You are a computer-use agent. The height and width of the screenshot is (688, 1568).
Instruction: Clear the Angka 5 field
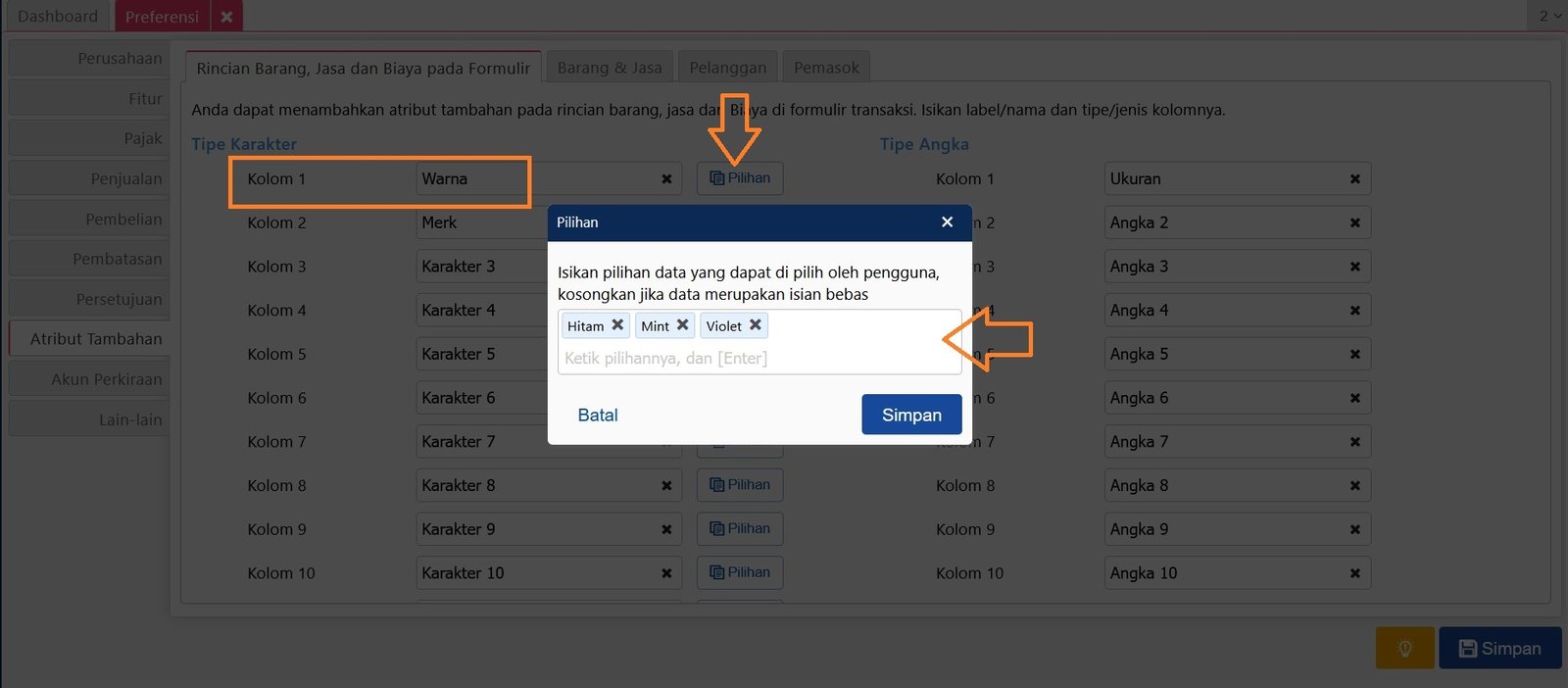[x=1354, y=355]
